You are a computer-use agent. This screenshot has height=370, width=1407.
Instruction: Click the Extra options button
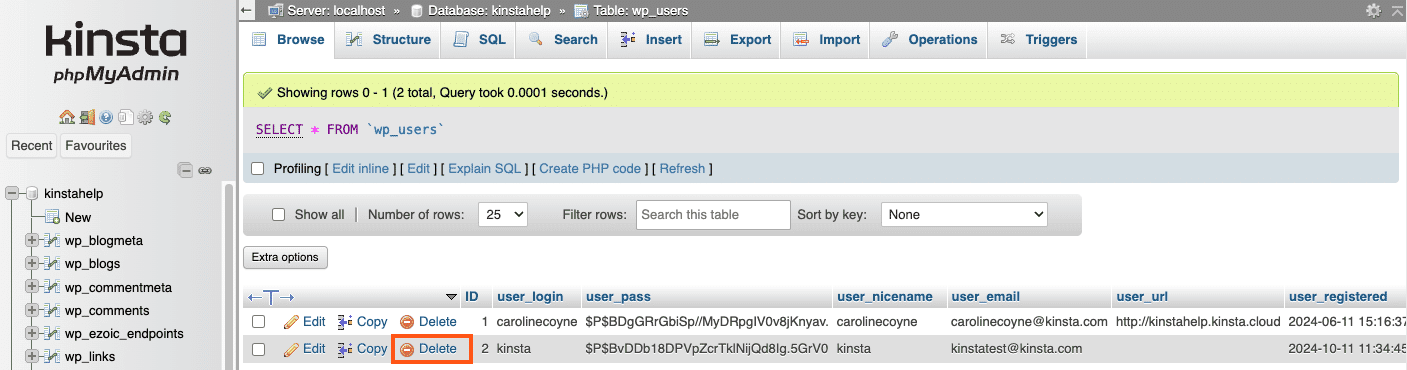285,257
